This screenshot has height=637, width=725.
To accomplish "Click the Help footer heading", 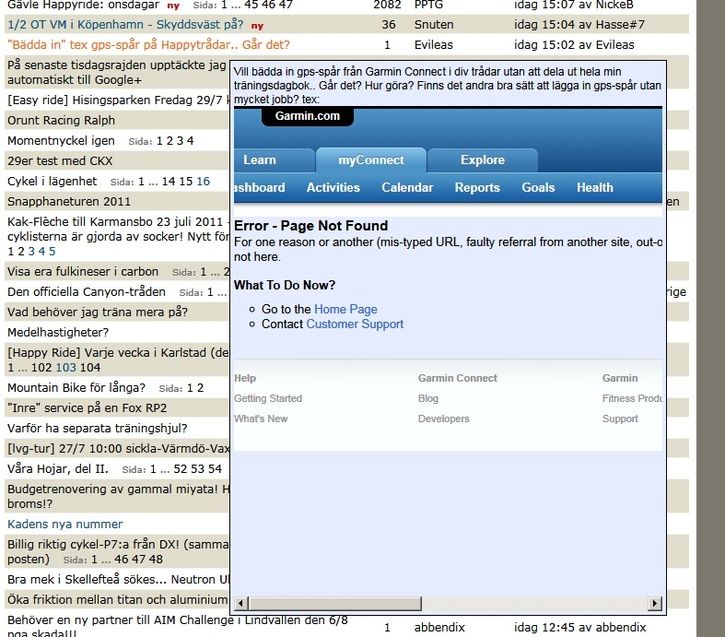I will click(x=245, y=378).
